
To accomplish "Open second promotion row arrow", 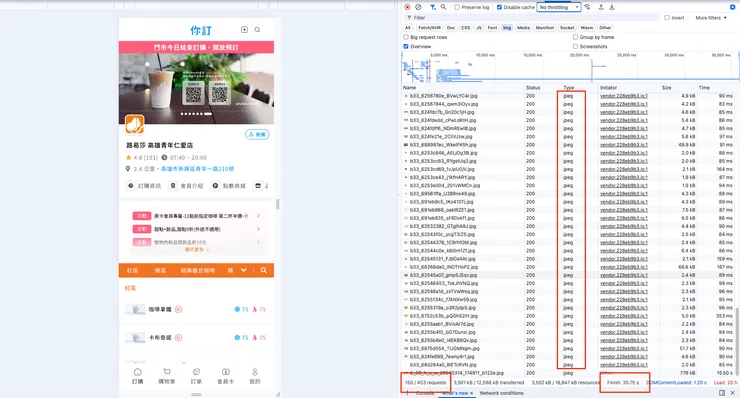I will click(258, 229).
